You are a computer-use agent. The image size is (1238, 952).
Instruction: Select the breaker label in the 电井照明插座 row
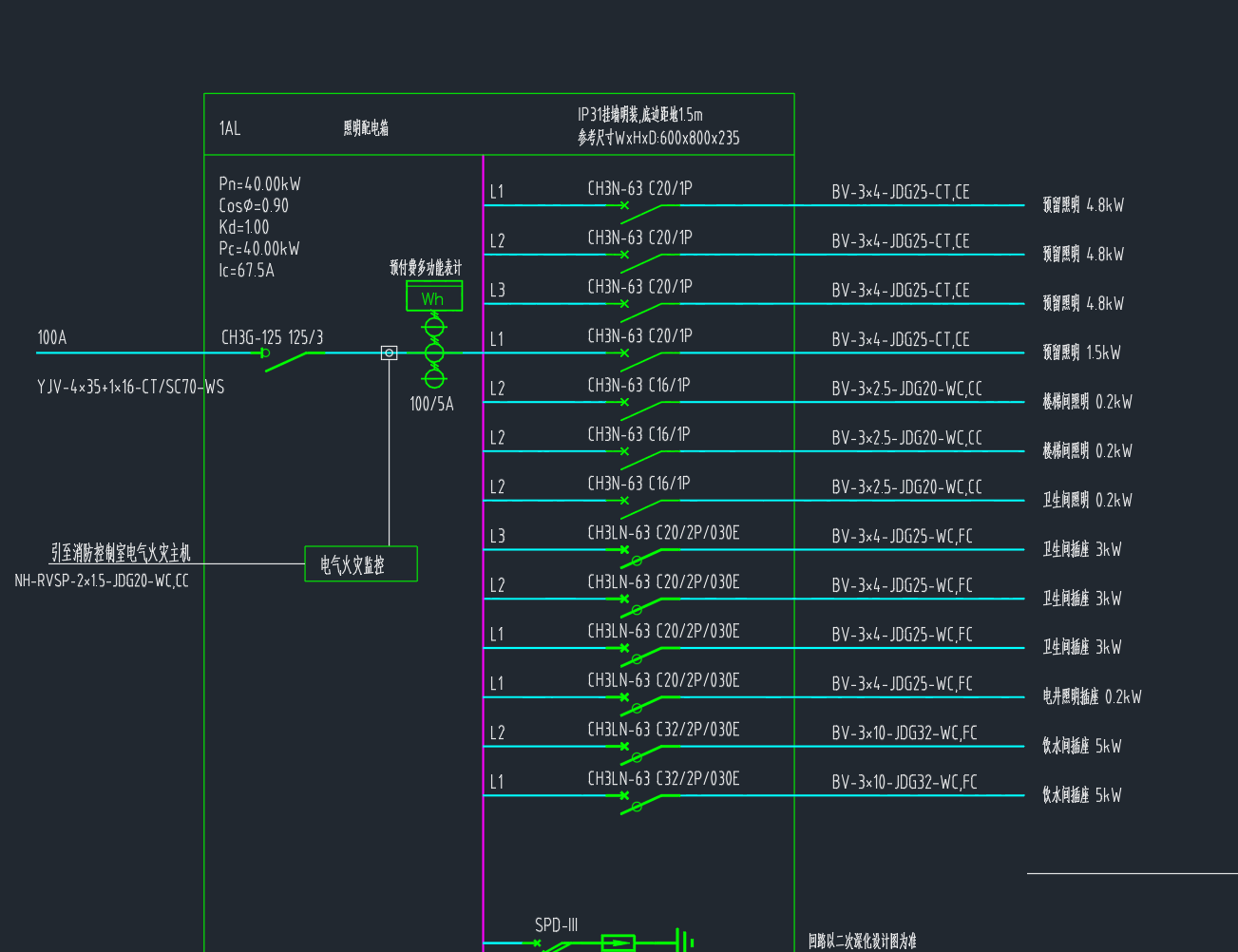point(663,680)
